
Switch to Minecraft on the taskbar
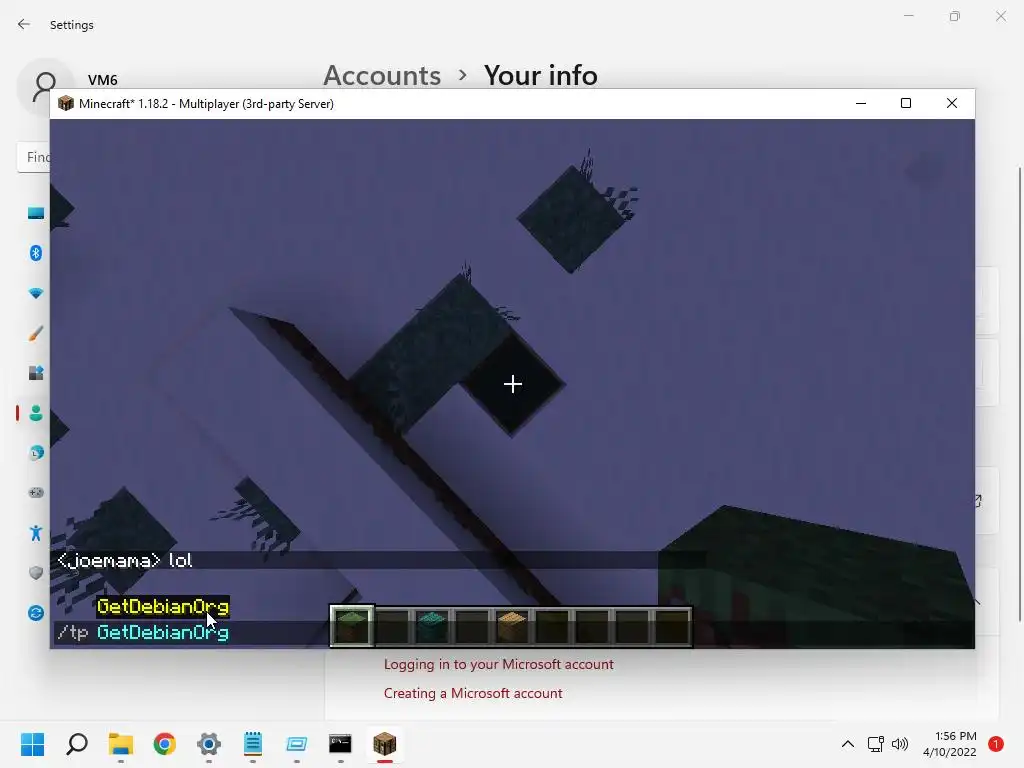click(x=385, y=744)
